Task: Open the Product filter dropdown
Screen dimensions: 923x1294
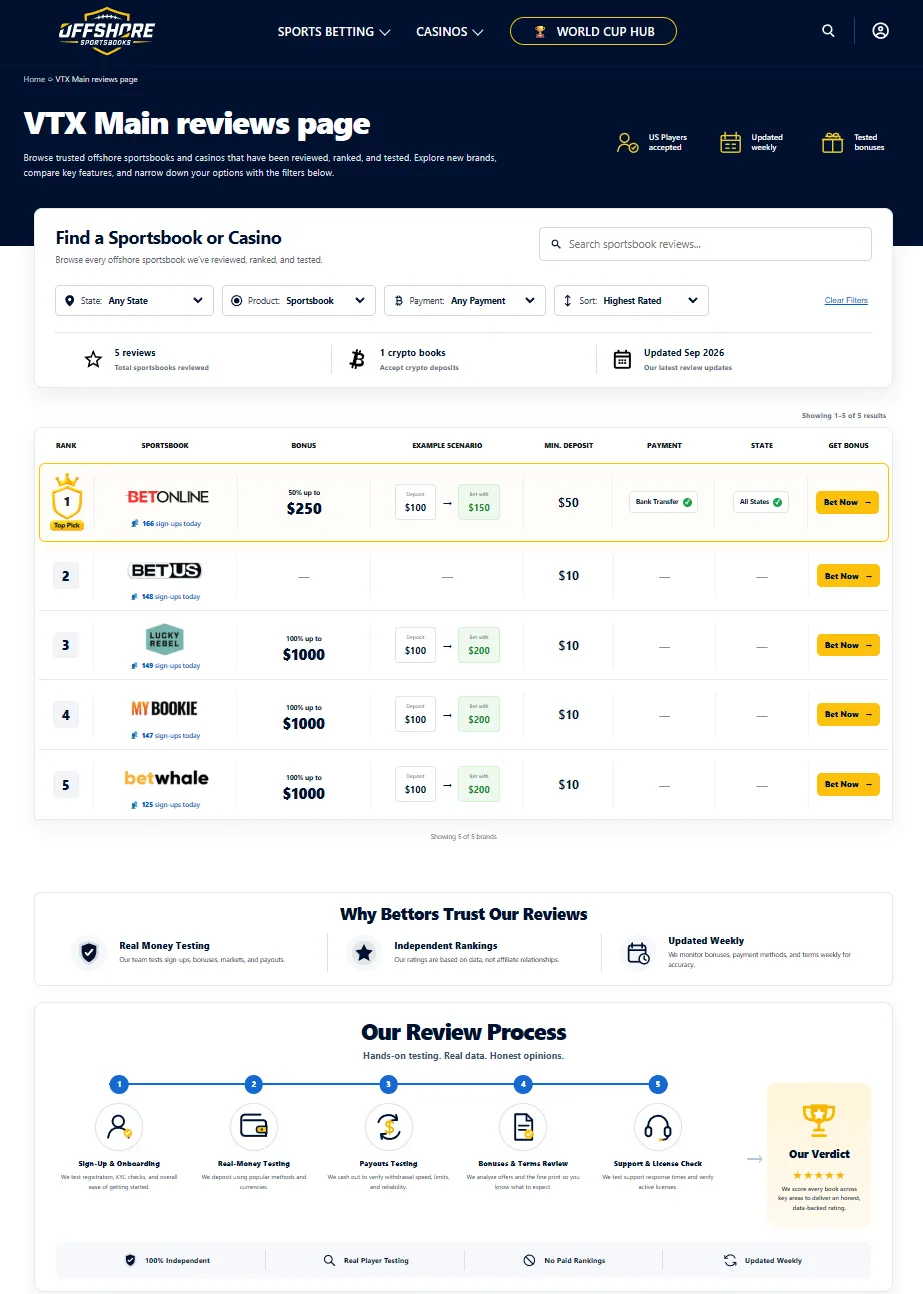Action: pyautogui.click(x=298, y=300)
